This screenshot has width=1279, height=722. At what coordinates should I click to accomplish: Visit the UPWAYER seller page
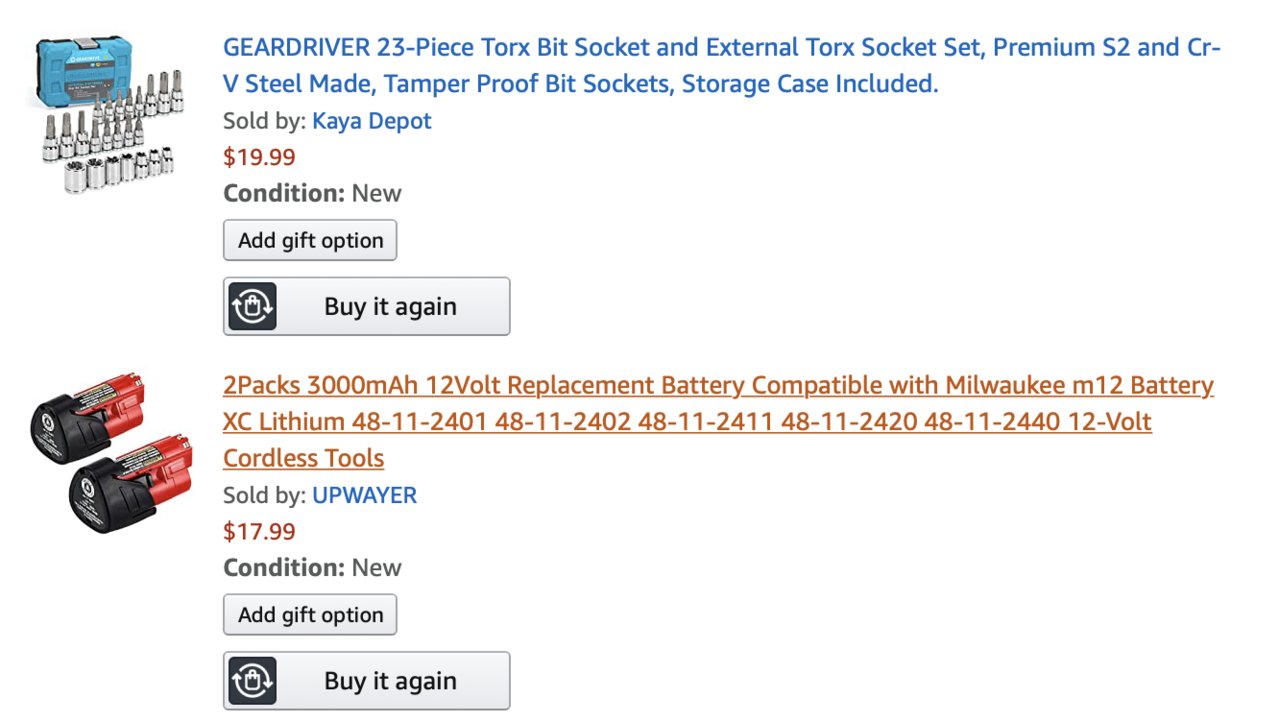(364, 495)
